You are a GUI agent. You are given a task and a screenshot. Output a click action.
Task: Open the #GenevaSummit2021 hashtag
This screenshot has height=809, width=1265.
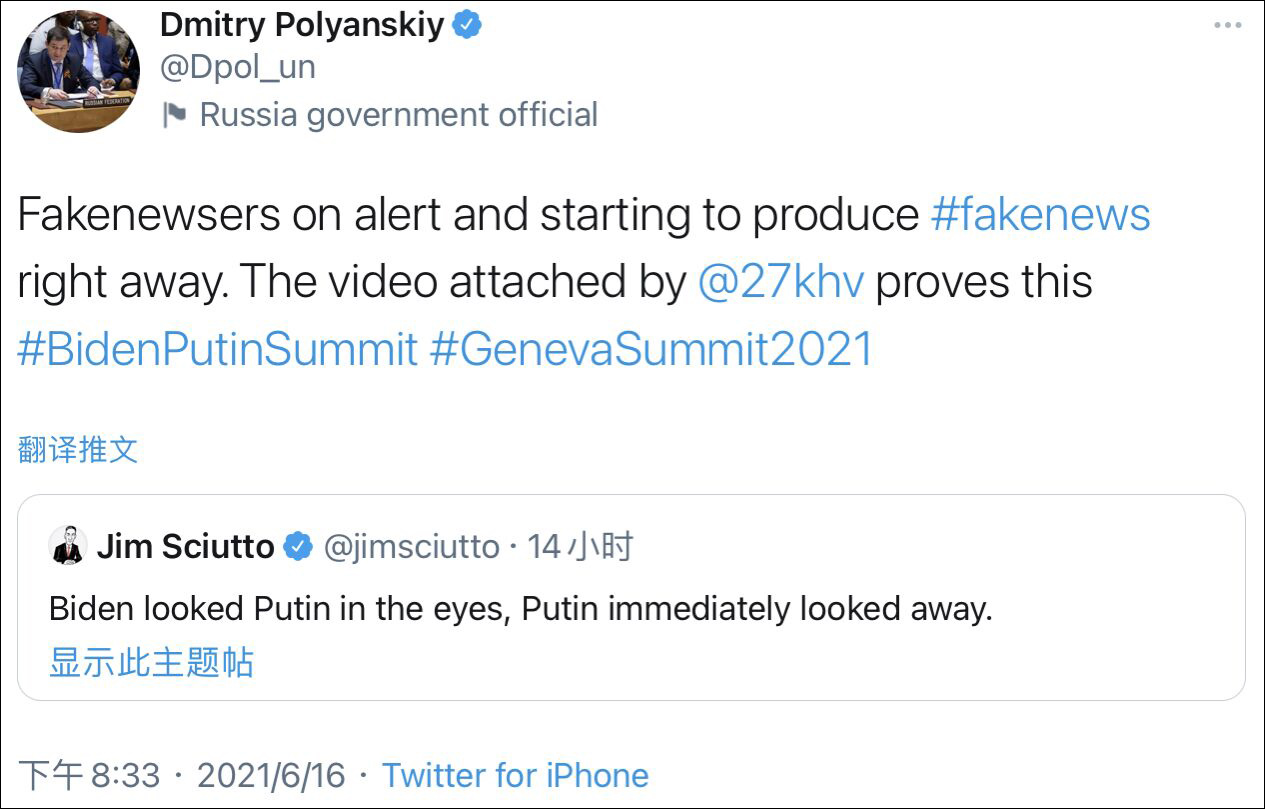[x=652, y=349]
